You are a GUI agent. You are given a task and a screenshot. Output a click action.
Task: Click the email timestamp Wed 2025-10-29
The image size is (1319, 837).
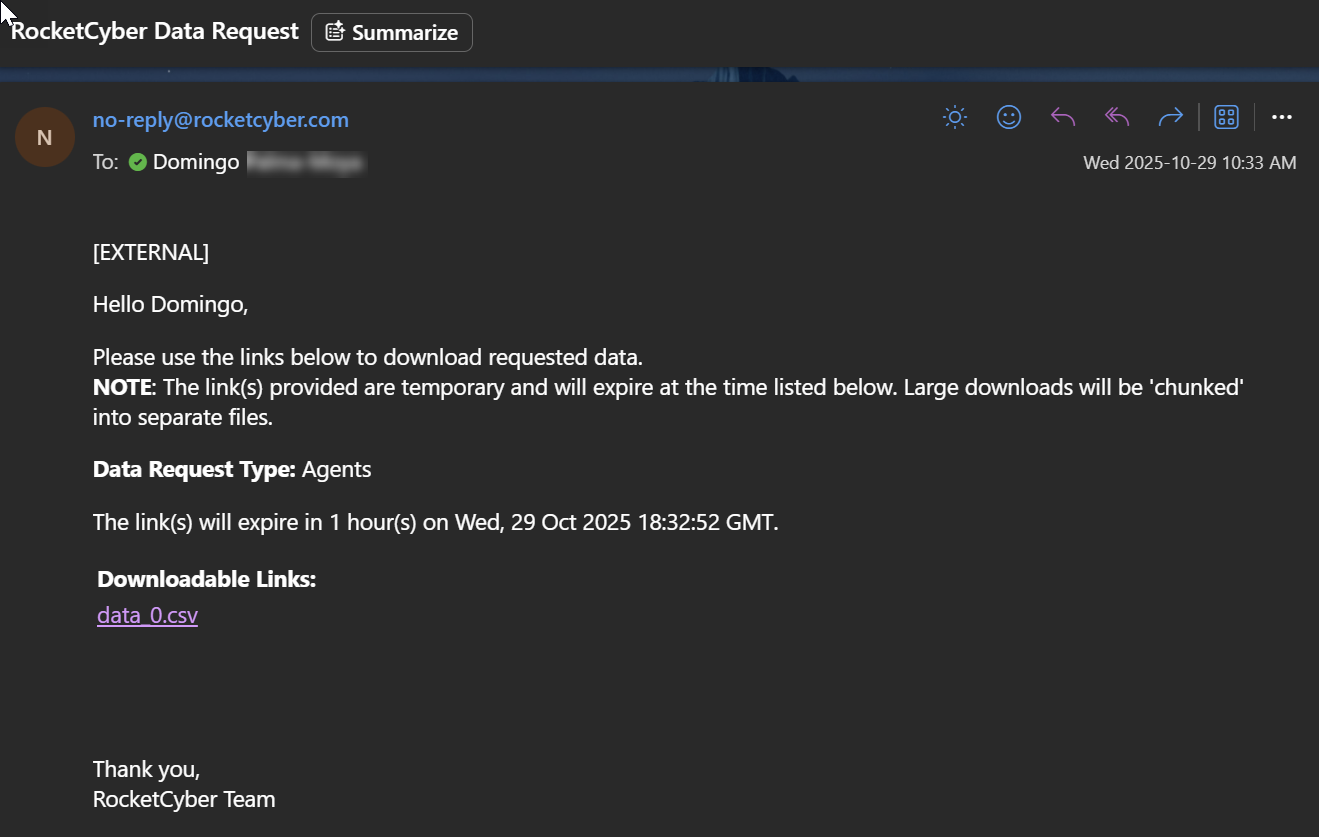pyautogui.click(x=1189, y=163)
